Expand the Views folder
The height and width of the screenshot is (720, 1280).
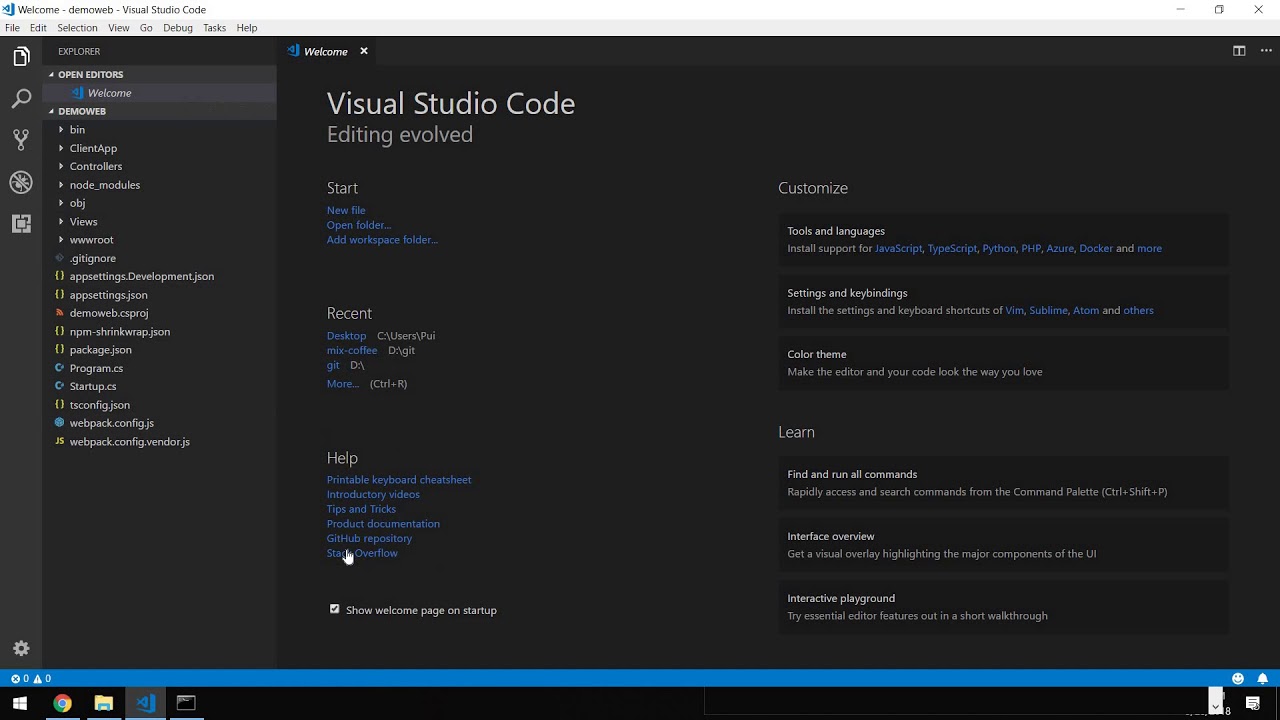tap(160, 222)
